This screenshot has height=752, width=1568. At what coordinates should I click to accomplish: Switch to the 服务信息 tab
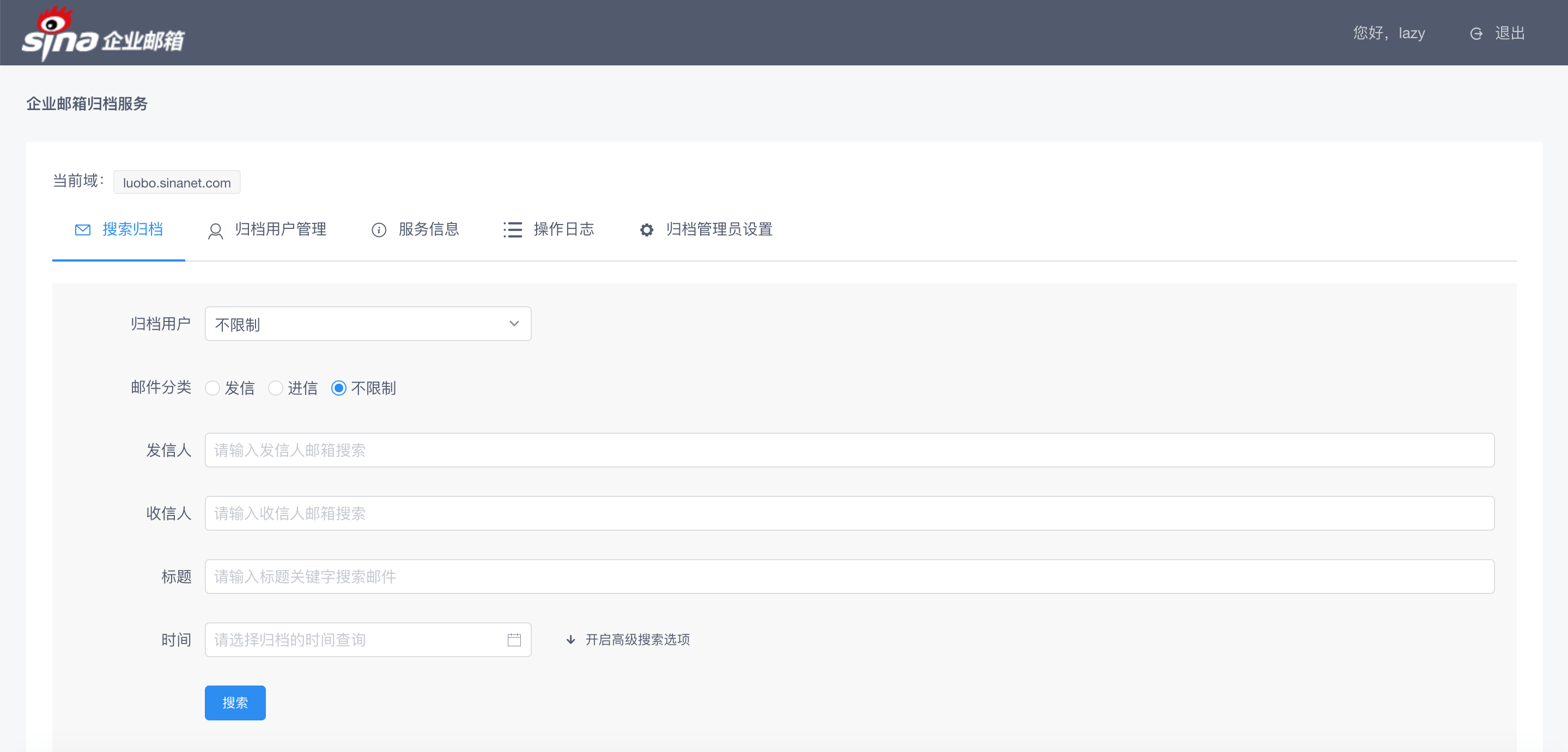pyautogui.click(x=428, y=229)
